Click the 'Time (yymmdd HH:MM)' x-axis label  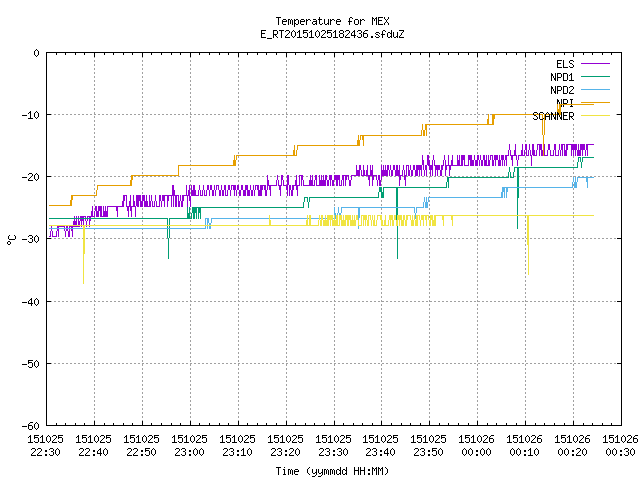tap(332, 471)
